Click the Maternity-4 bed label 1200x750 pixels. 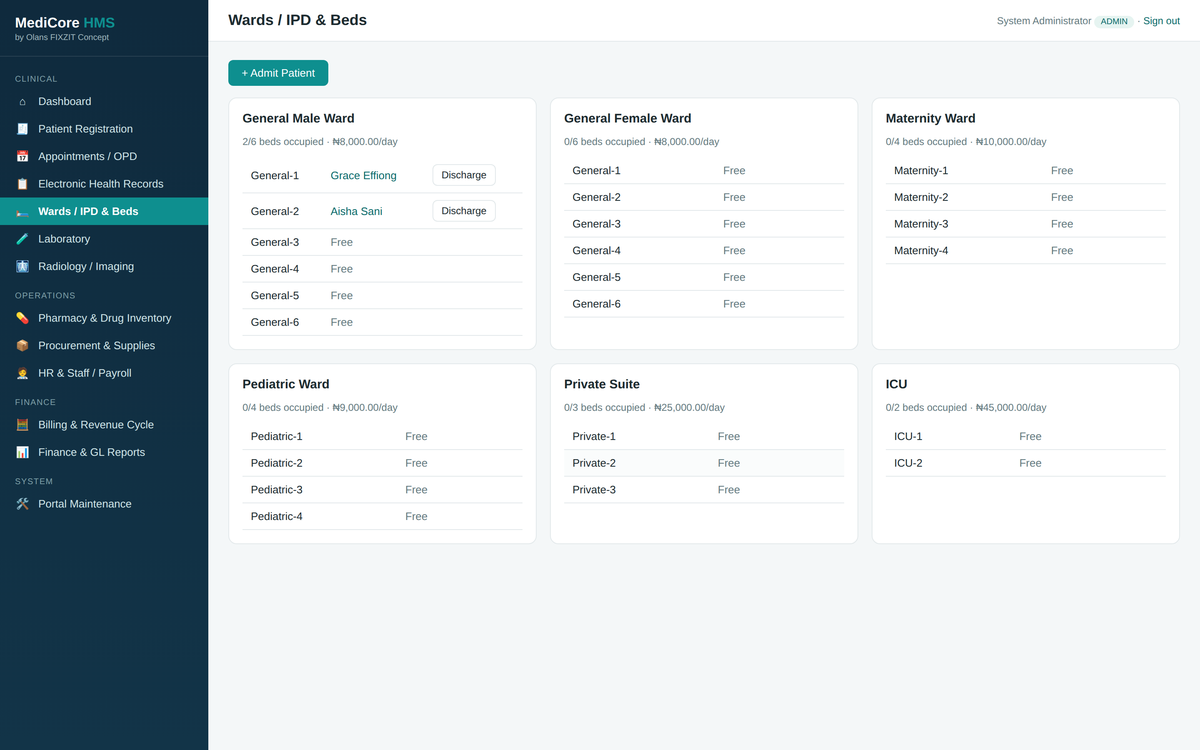point(921,251)
